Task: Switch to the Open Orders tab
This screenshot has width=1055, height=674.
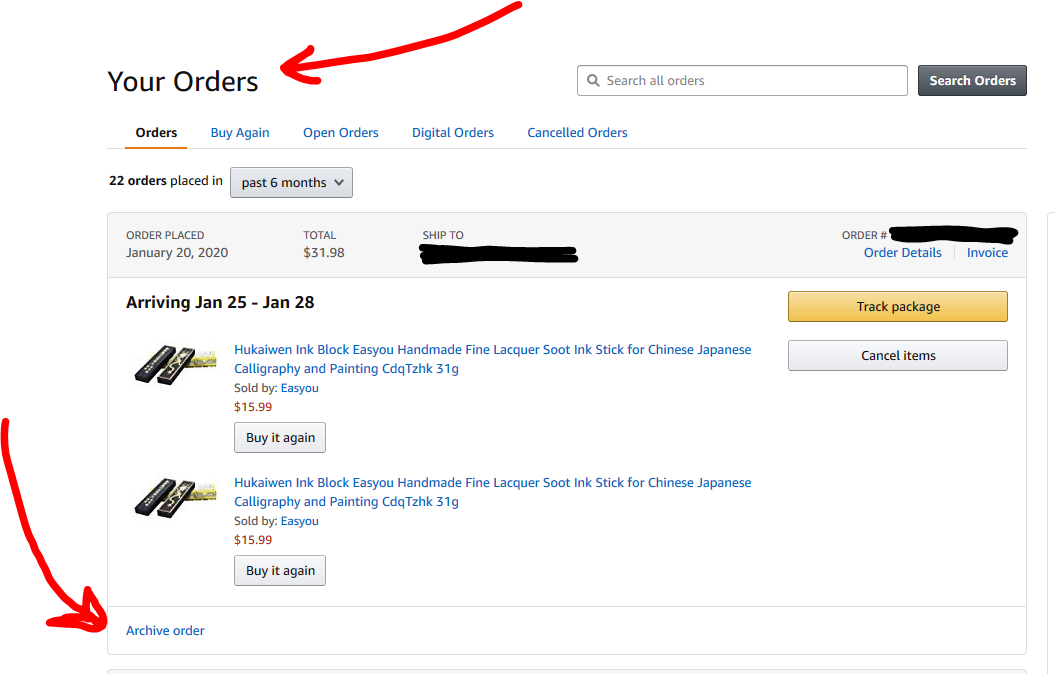Action: pos(341,133)
